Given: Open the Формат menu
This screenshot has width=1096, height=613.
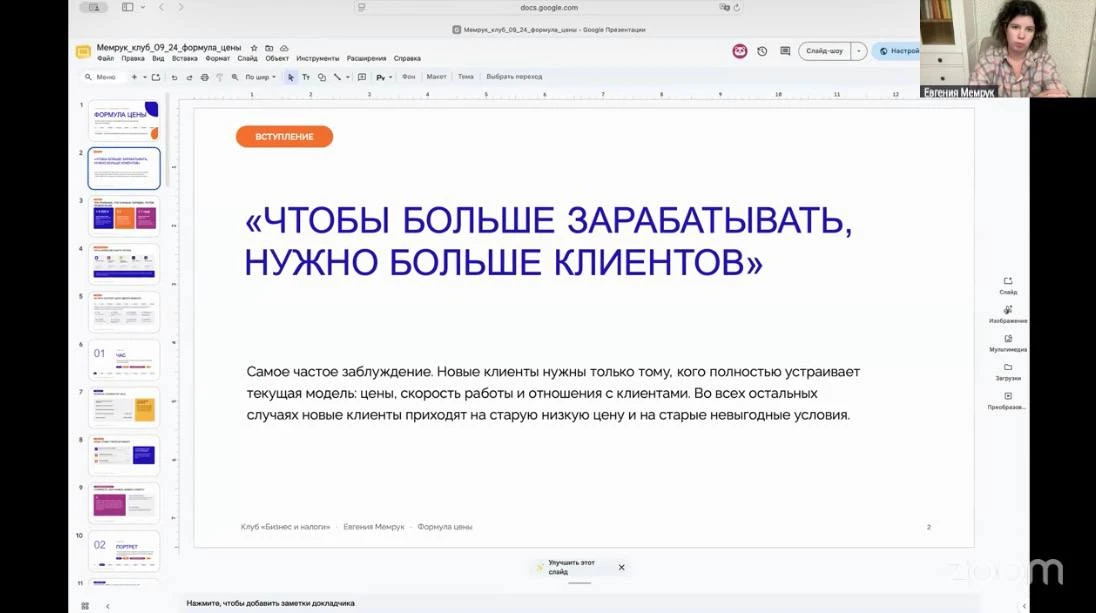Looking at the screenshot, I should [x=217, y=59].
